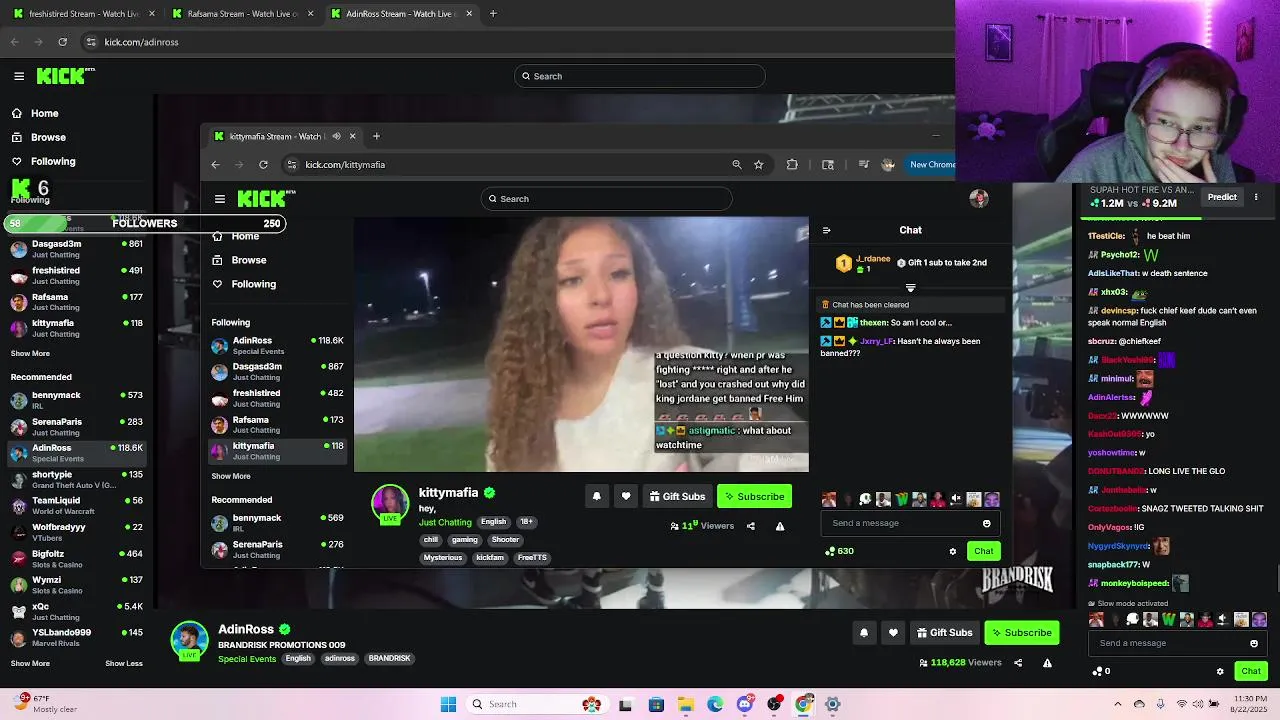Subscribe to AdinRoss channel
The width and height of the screenshot is (1280, 720).
[x=1021, y=632]
